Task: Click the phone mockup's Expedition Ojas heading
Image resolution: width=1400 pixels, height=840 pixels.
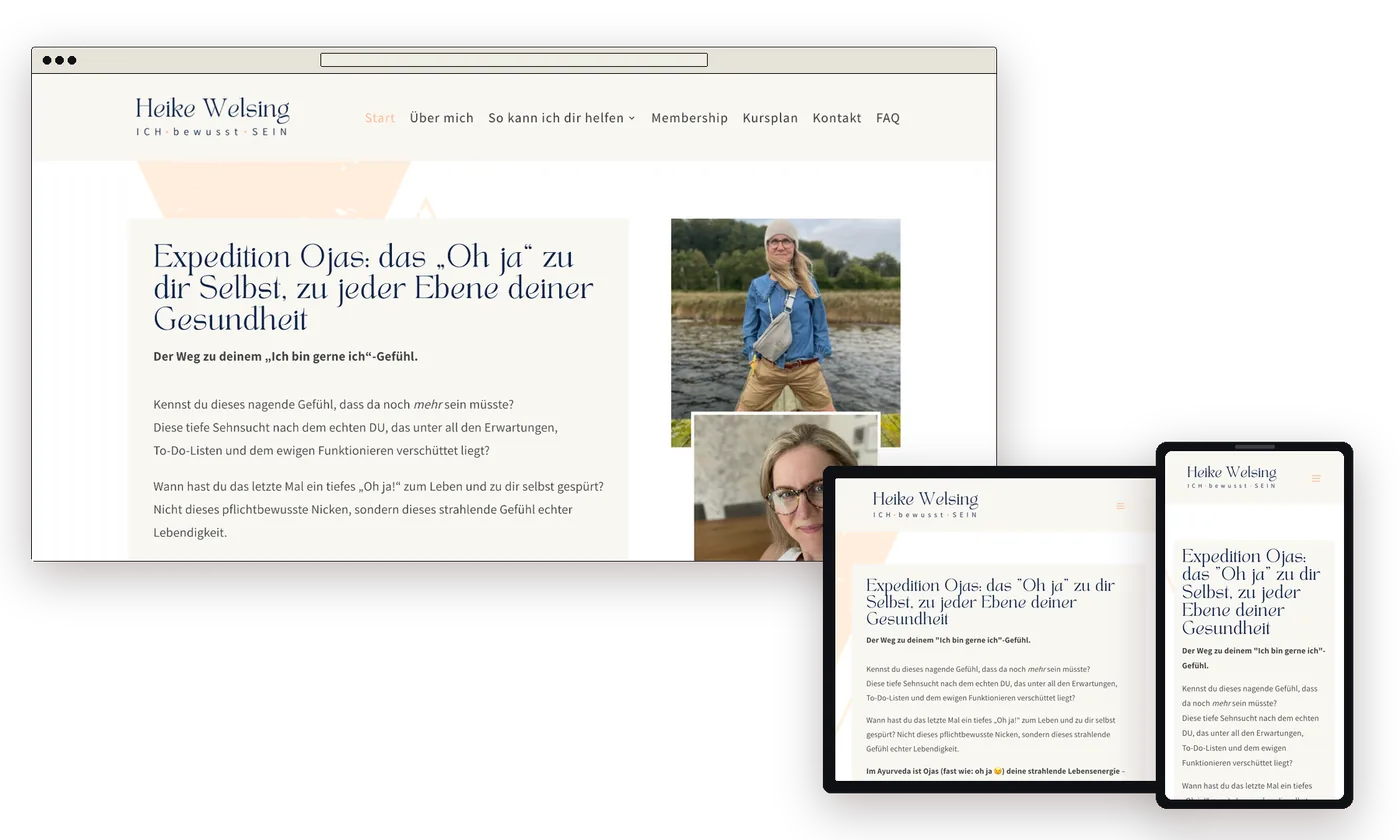Action: coord(1251,592)
